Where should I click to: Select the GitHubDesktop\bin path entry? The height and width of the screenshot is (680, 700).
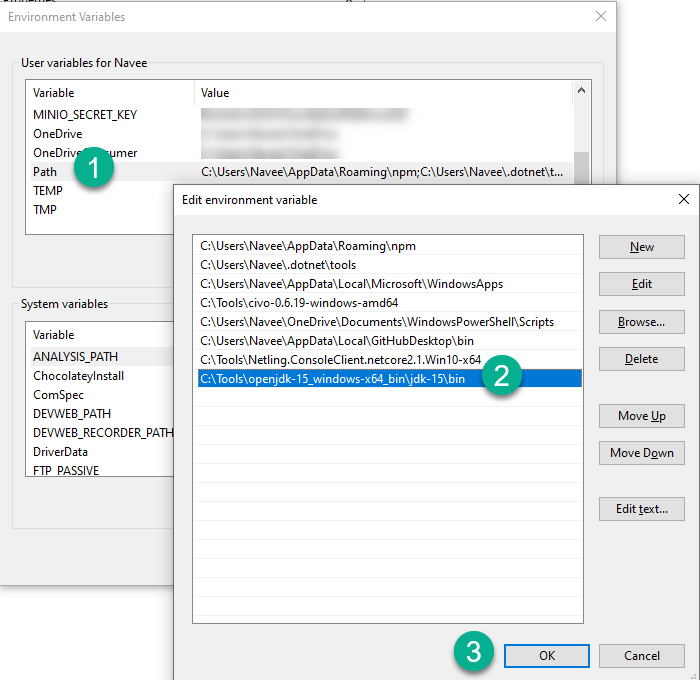388,341
